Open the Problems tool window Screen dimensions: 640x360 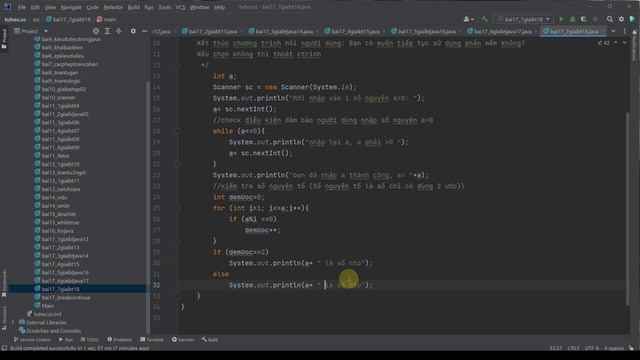pos(119,340)
